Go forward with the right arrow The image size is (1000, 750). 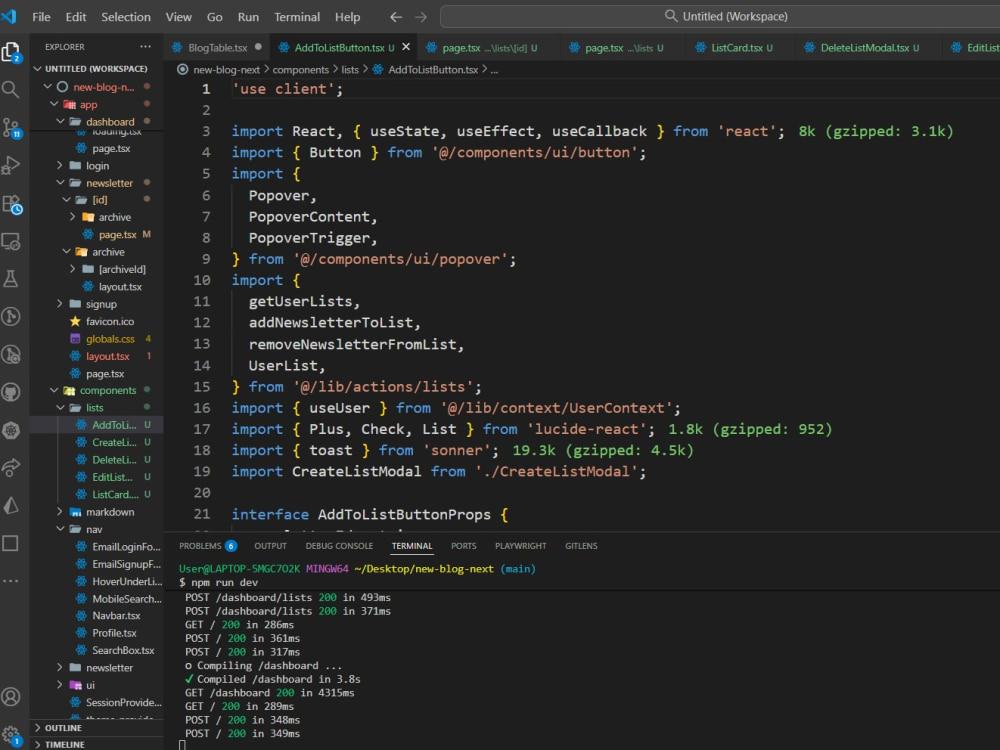pos(421,17)
